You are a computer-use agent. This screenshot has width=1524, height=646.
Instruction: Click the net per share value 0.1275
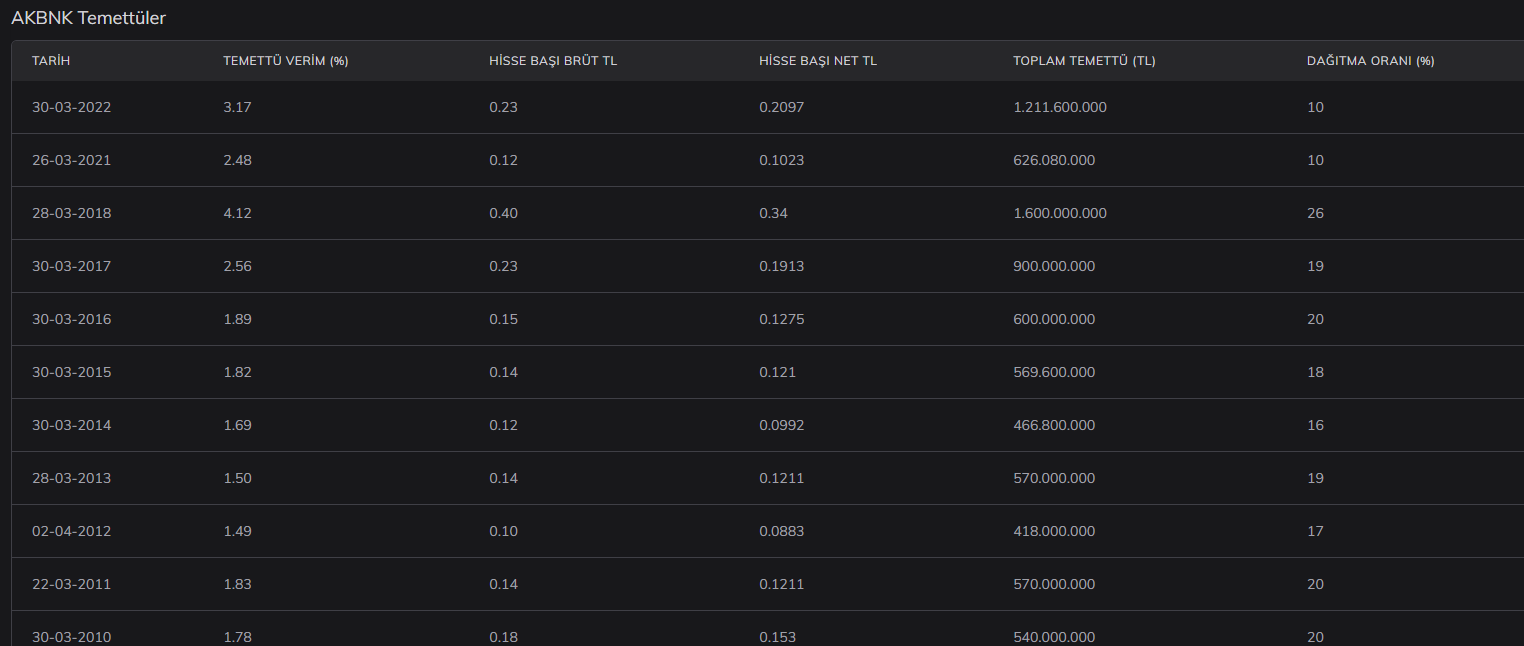781,319
